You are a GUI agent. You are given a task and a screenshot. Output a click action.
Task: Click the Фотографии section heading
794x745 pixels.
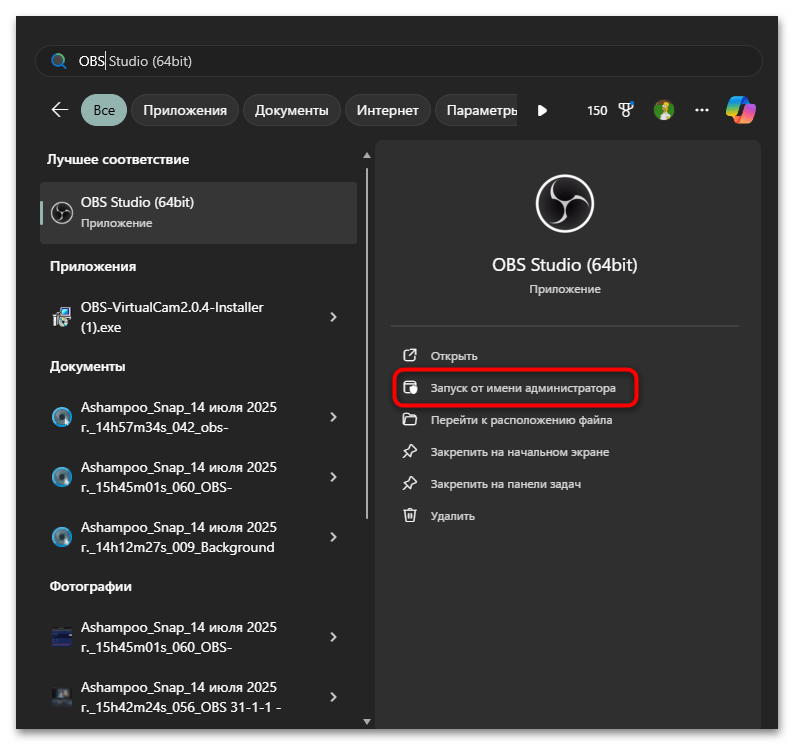[91, 586]
